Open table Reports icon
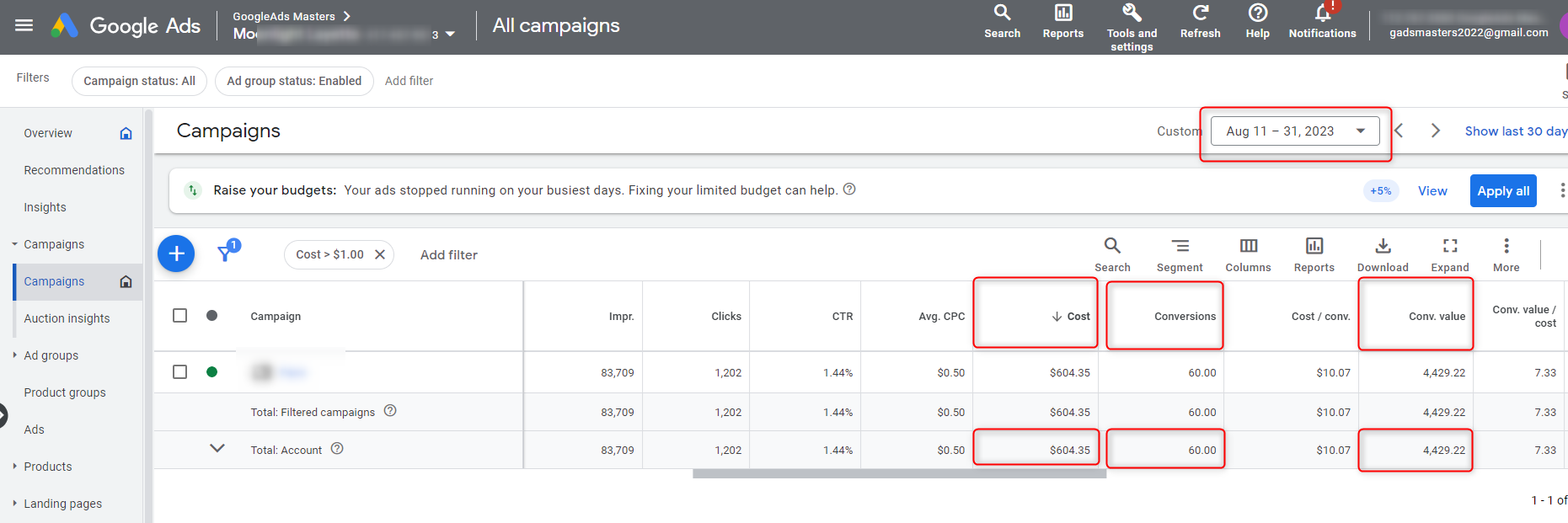This screenshot has width=1568, height=523. tap(1314, 254)
